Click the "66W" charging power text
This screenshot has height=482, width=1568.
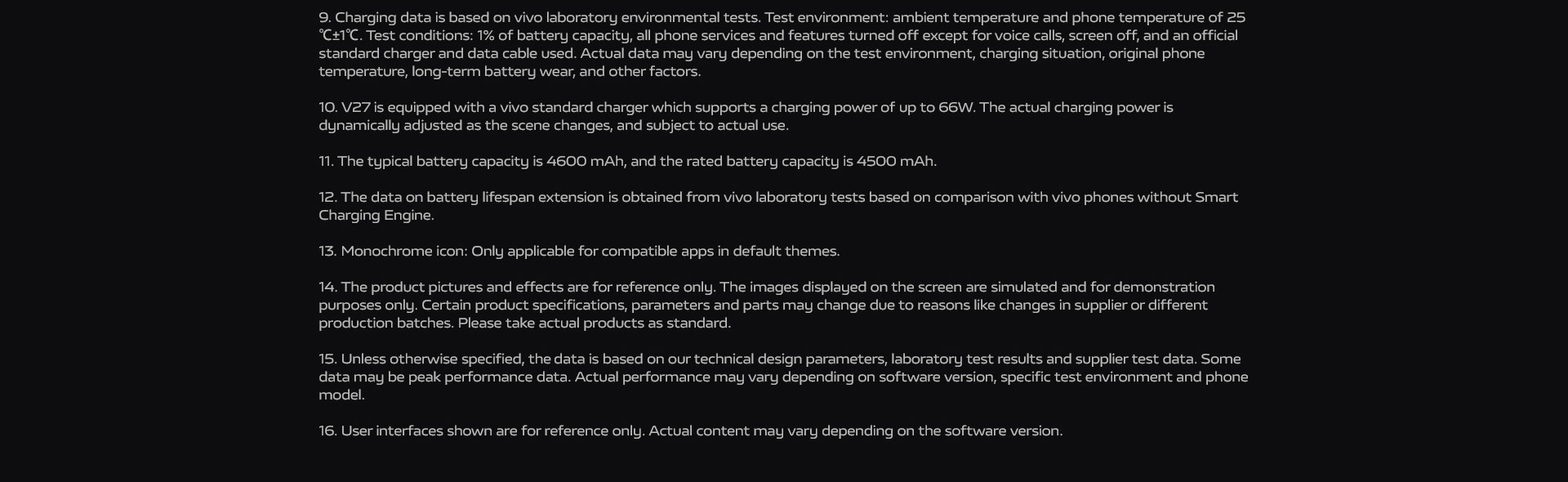(x=956, y=108)
